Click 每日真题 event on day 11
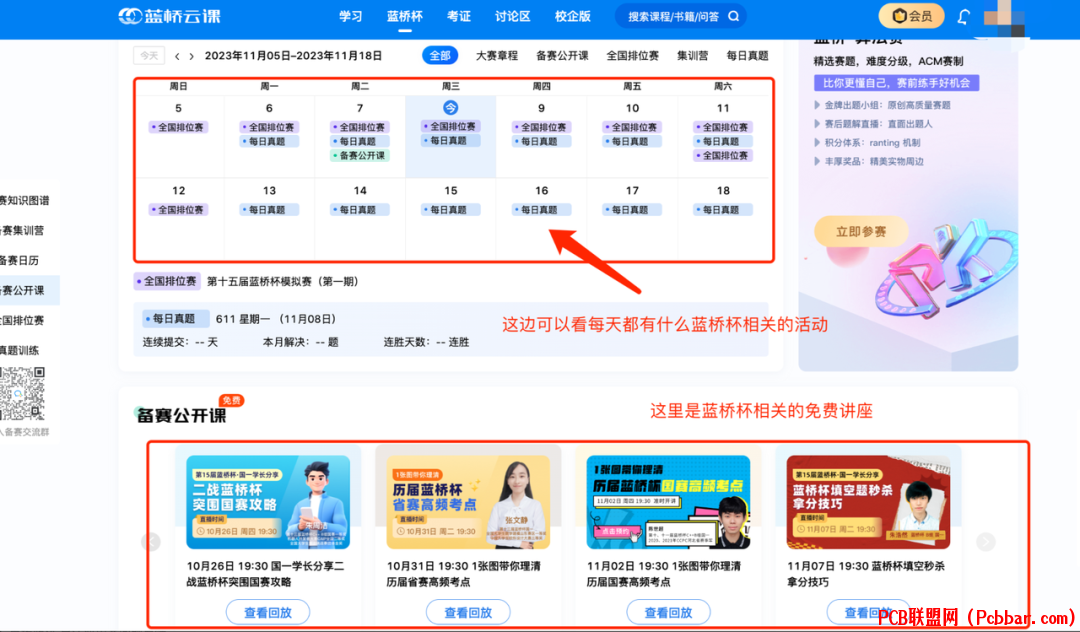 pos(723,141)
